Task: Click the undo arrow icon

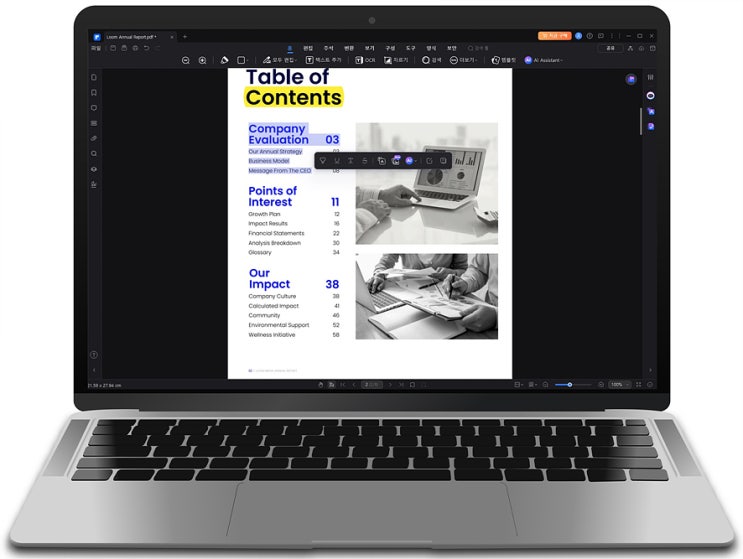Action: pyautogui.click(x=146, y=48)
